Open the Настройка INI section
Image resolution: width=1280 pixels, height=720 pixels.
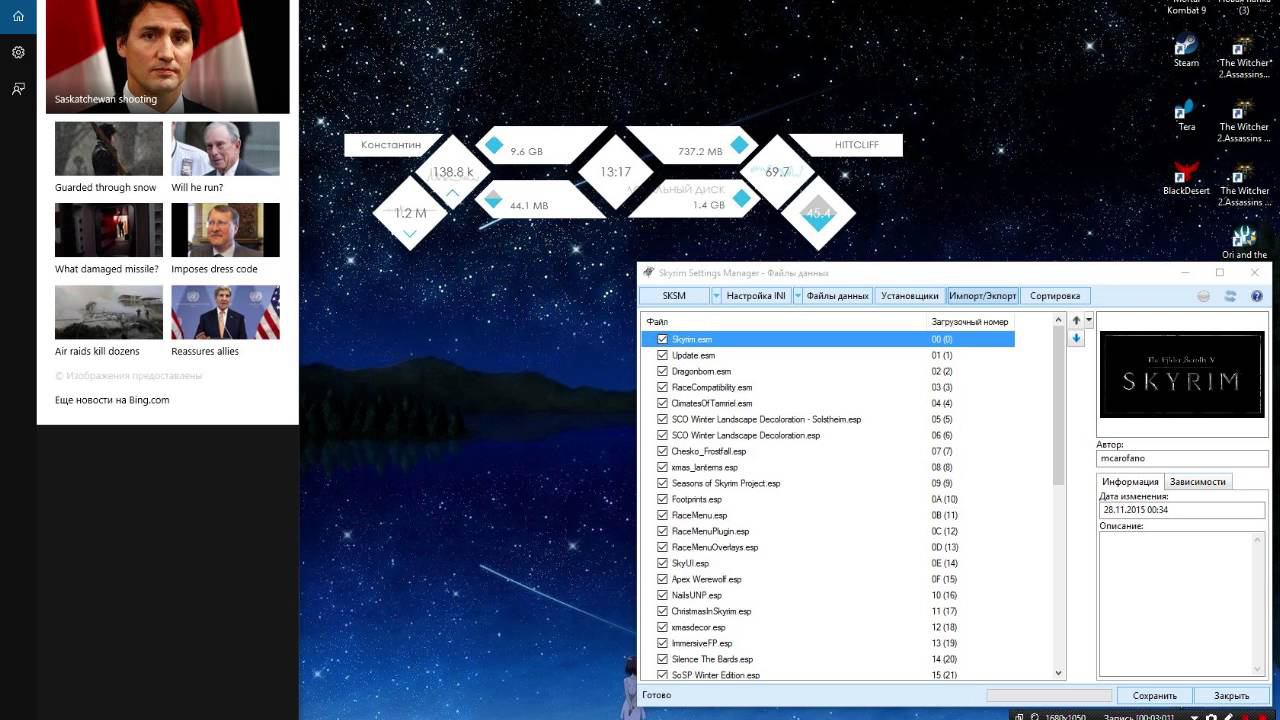click(x=757, y=296)
